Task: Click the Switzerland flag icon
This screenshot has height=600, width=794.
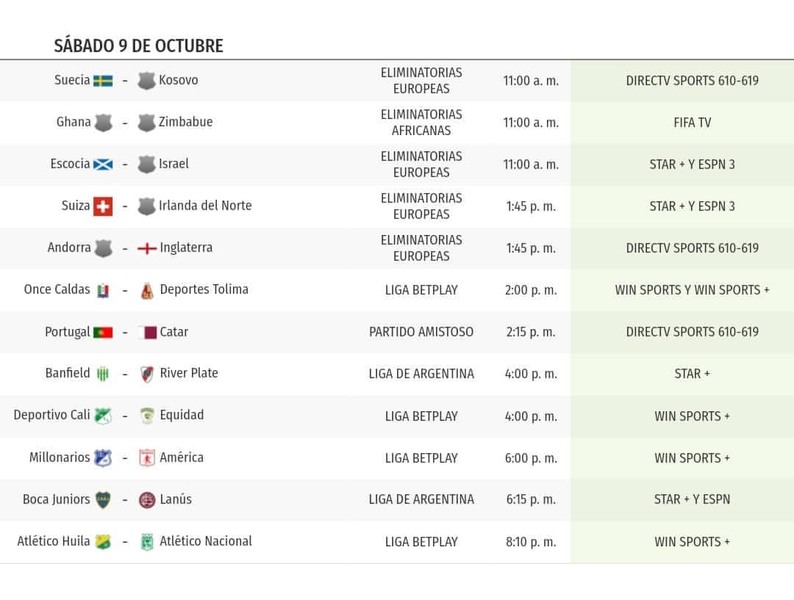Action: coord(103,206)
